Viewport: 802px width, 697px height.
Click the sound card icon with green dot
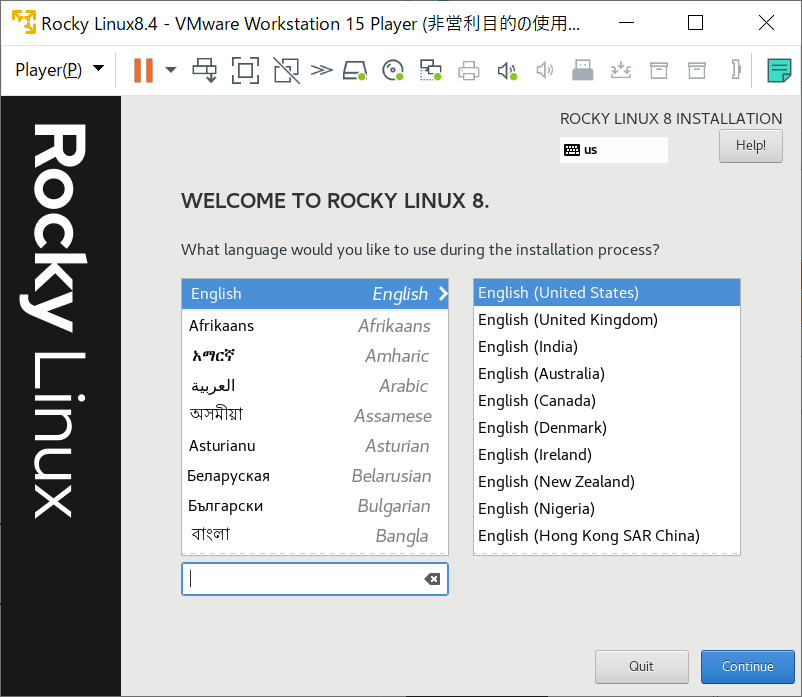coord(507,71)
